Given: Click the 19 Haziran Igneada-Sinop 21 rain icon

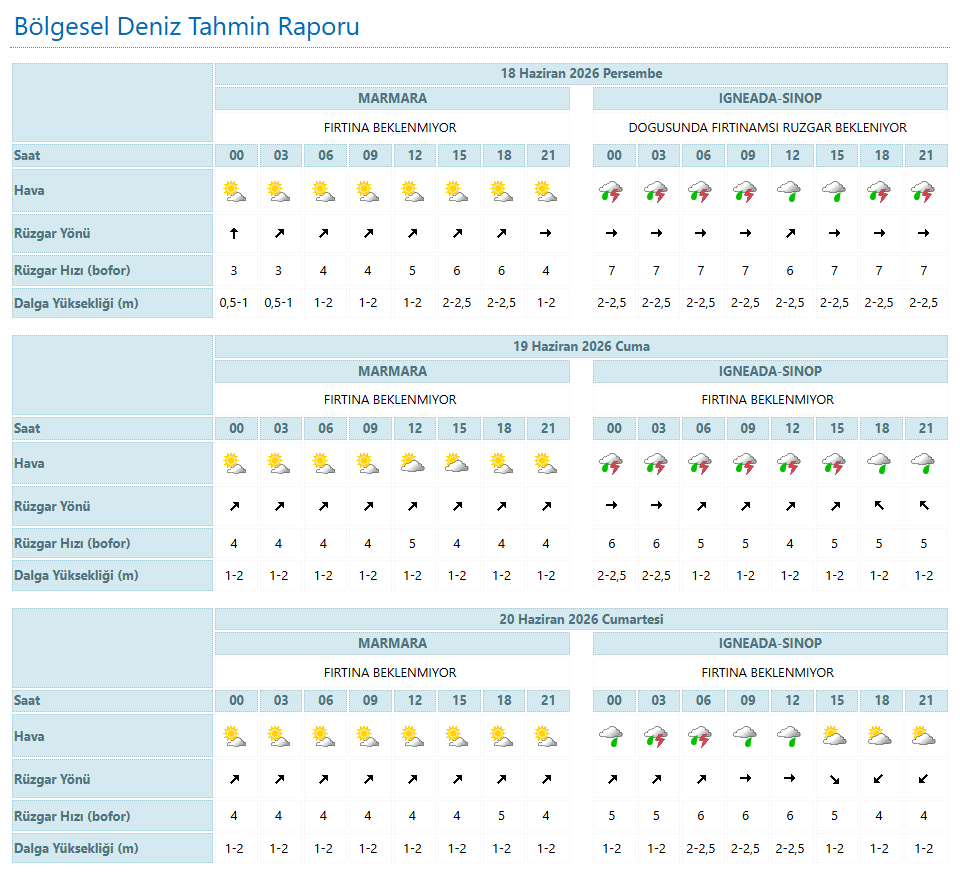Looking at the screenshot, I should pos(923,463).
